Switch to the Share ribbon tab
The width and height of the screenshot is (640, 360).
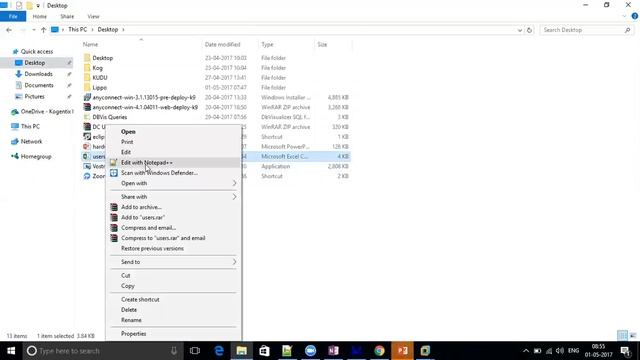[x=67, y=16]
